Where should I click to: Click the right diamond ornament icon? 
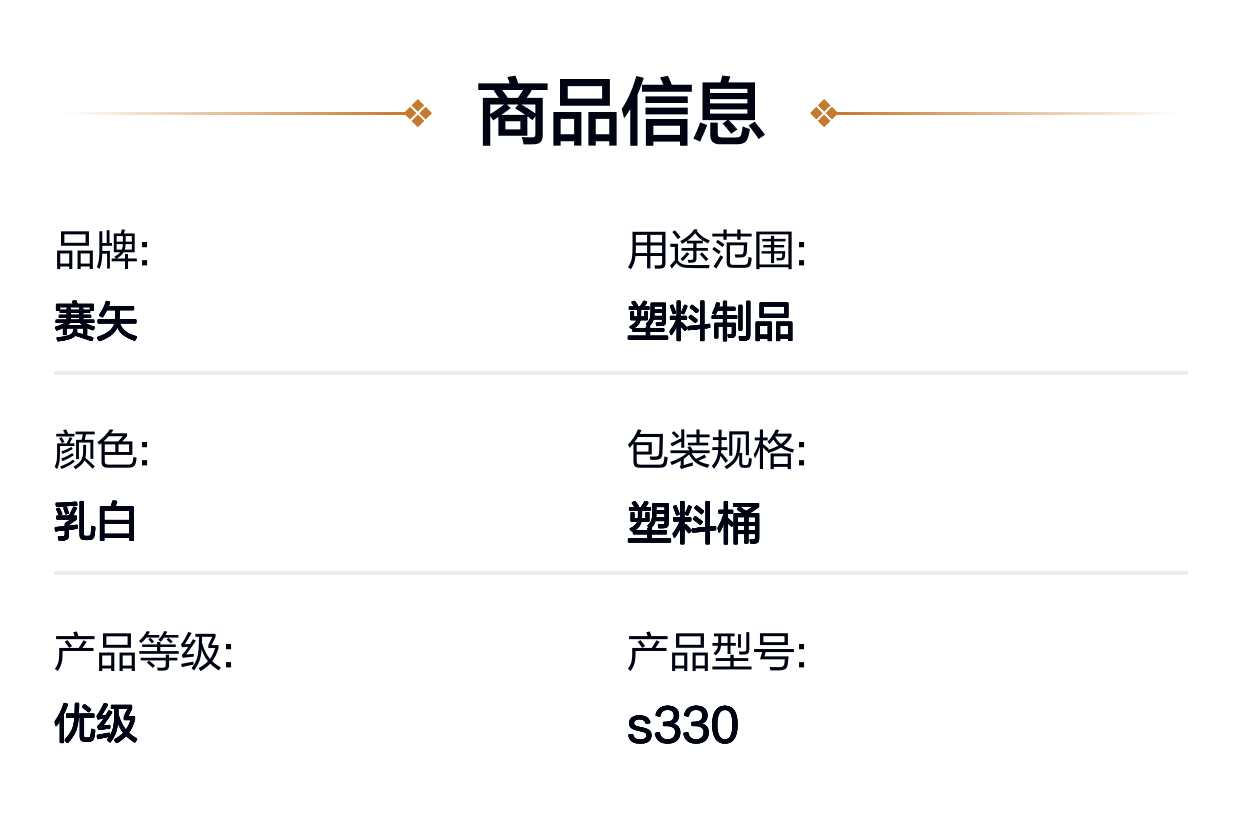(x=823, y=113)
